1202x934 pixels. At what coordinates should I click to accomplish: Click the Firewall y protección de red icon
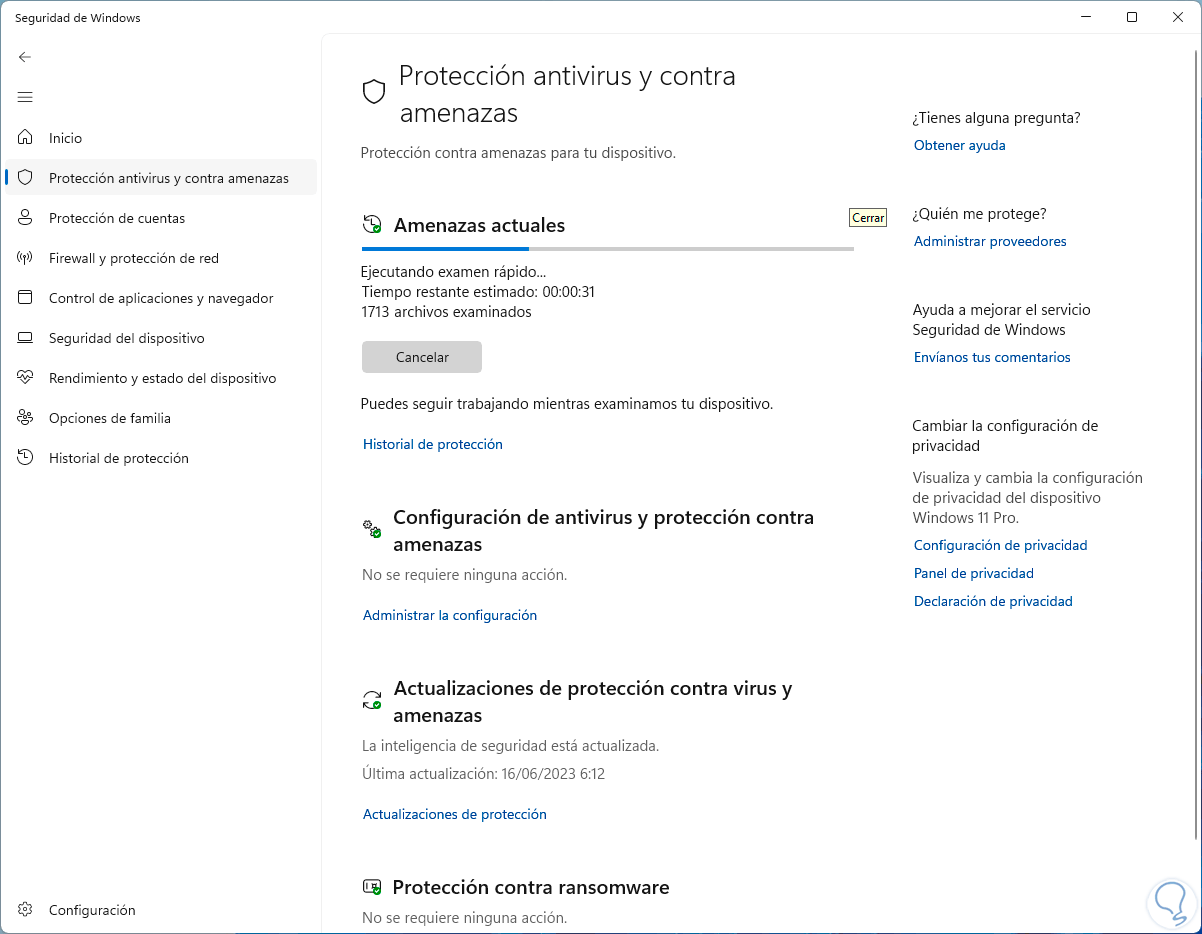tap(26, 258)
